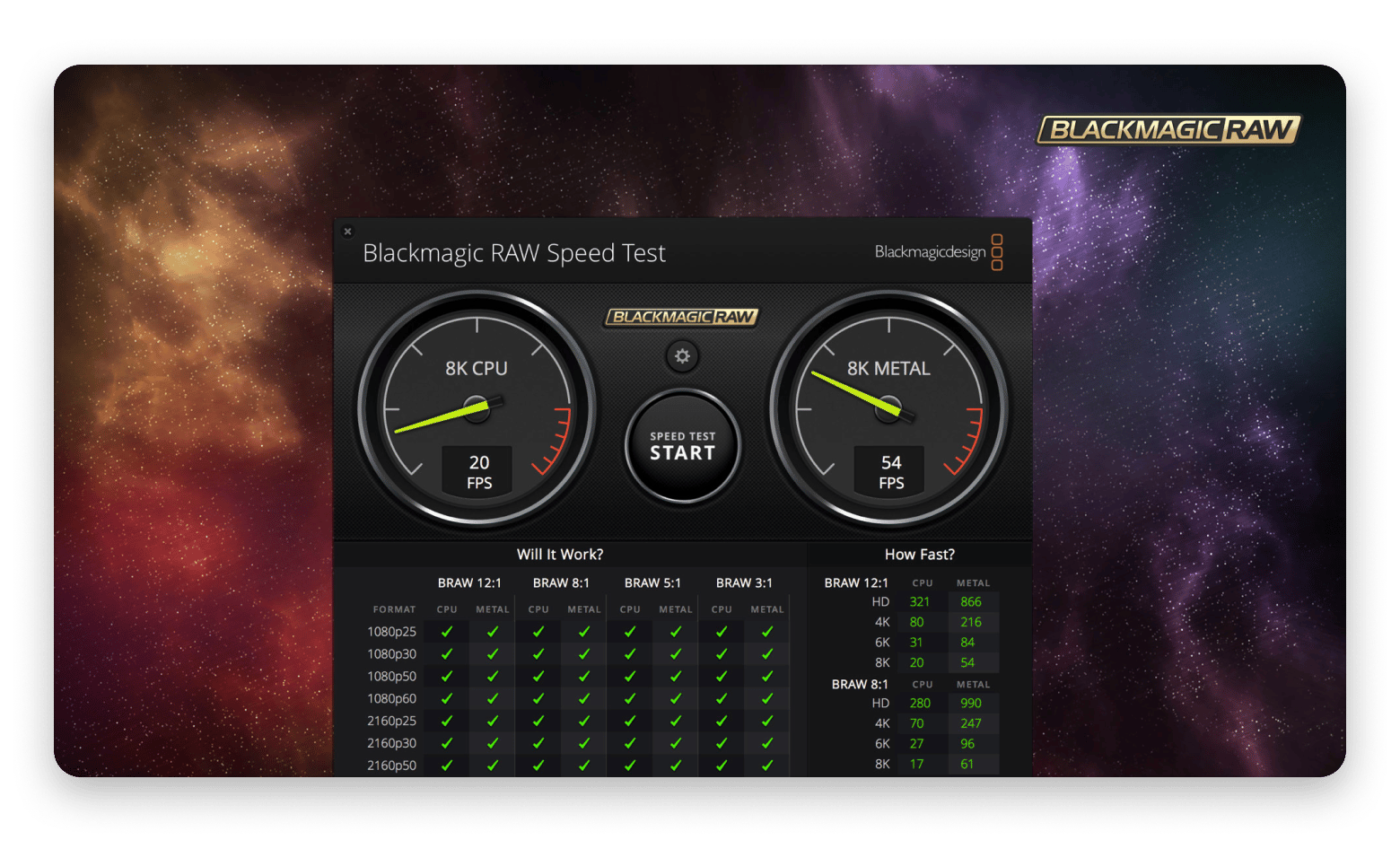
Task: Select BRAW 12:1 4K METAL value 216
Action: (971, 622)
